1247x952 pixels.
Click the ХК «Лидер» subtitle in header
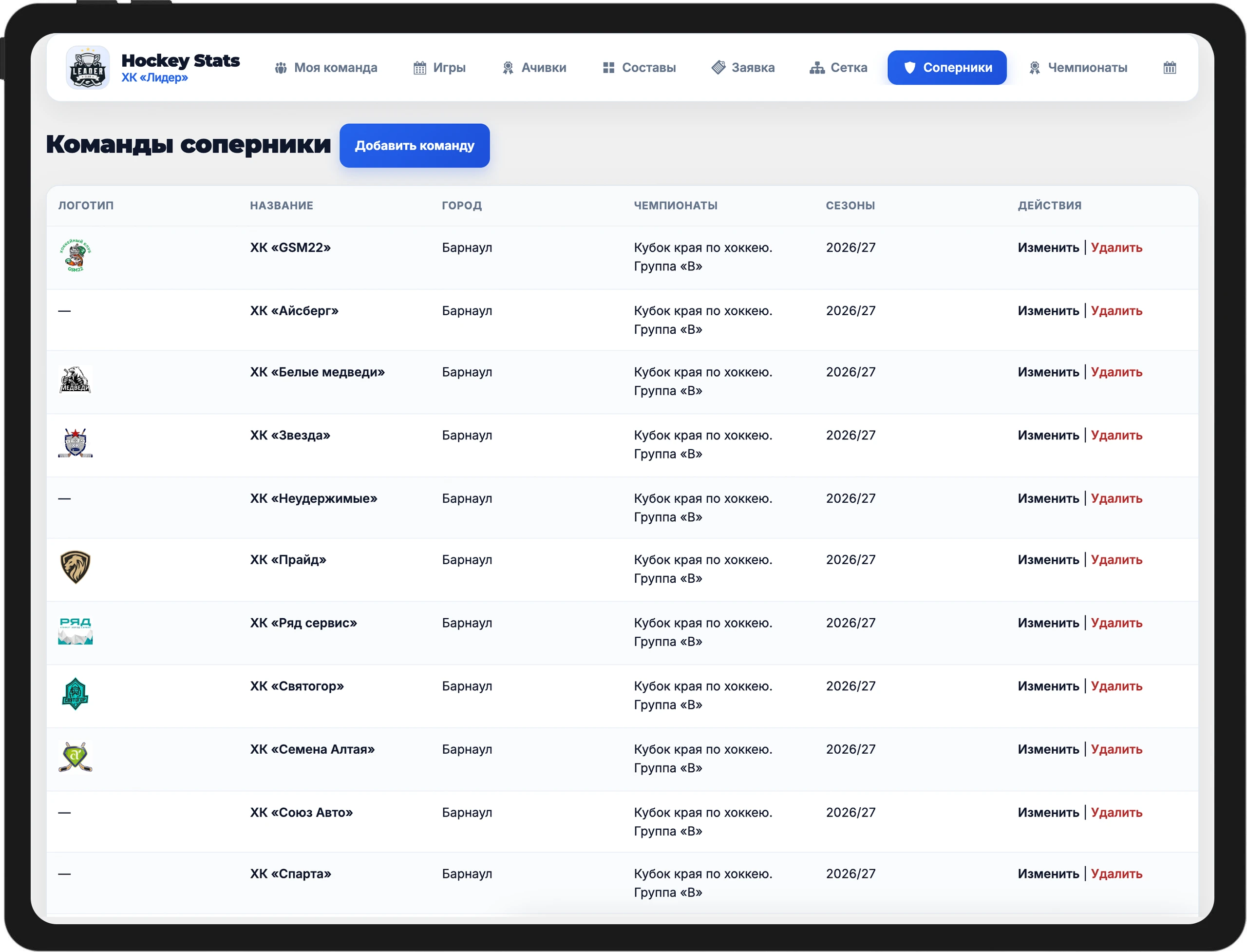(x=155, y=77)
